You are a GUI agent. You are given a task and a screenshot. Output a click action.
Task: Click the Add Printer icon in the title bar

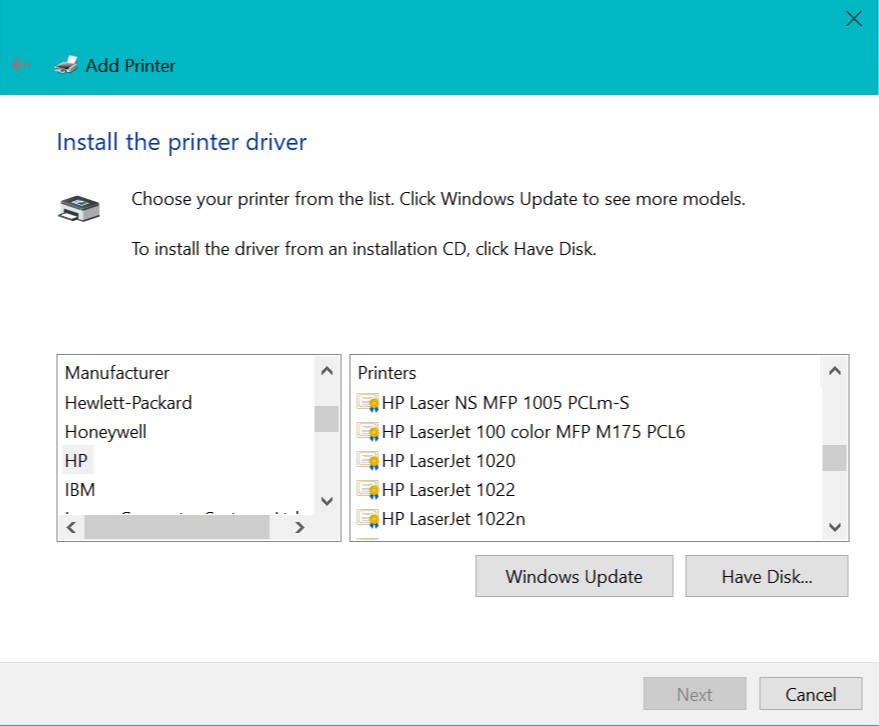(66, 64)
